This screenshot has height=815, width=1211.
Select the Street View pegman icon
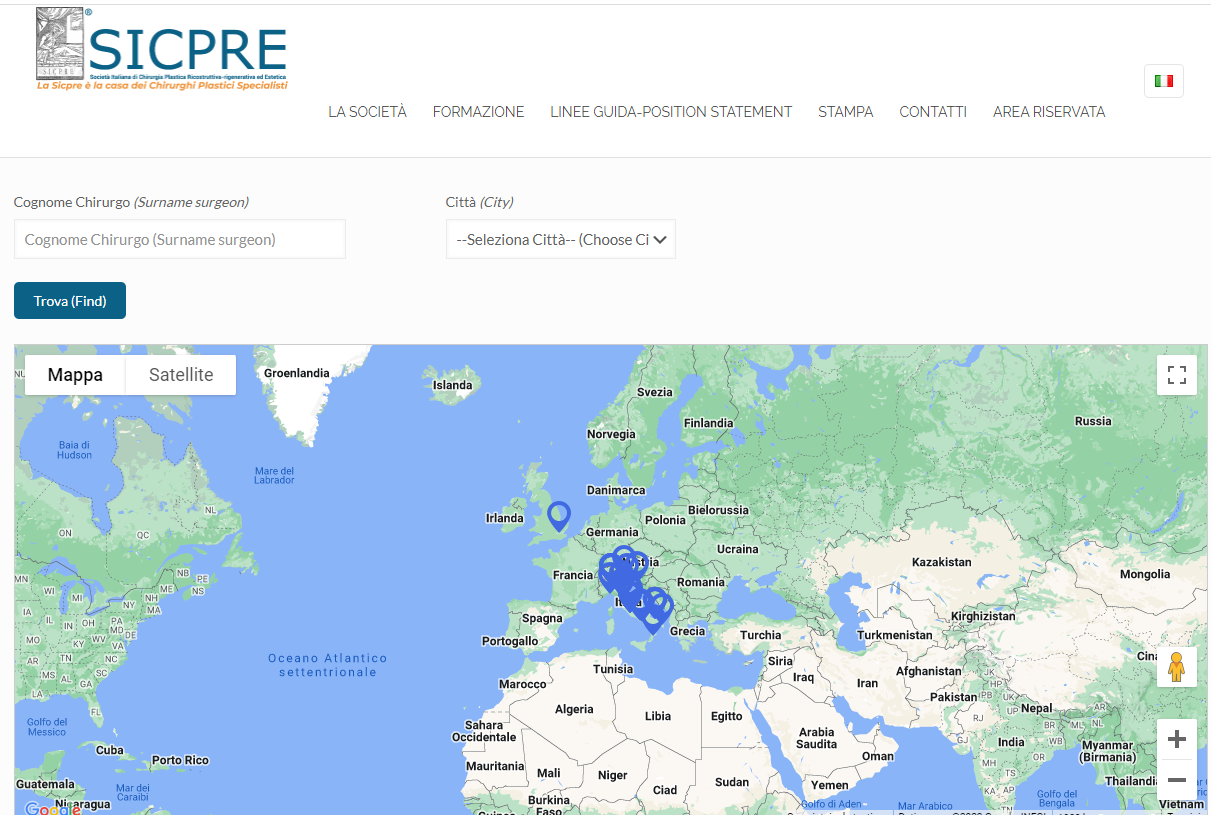[1176, 666]
